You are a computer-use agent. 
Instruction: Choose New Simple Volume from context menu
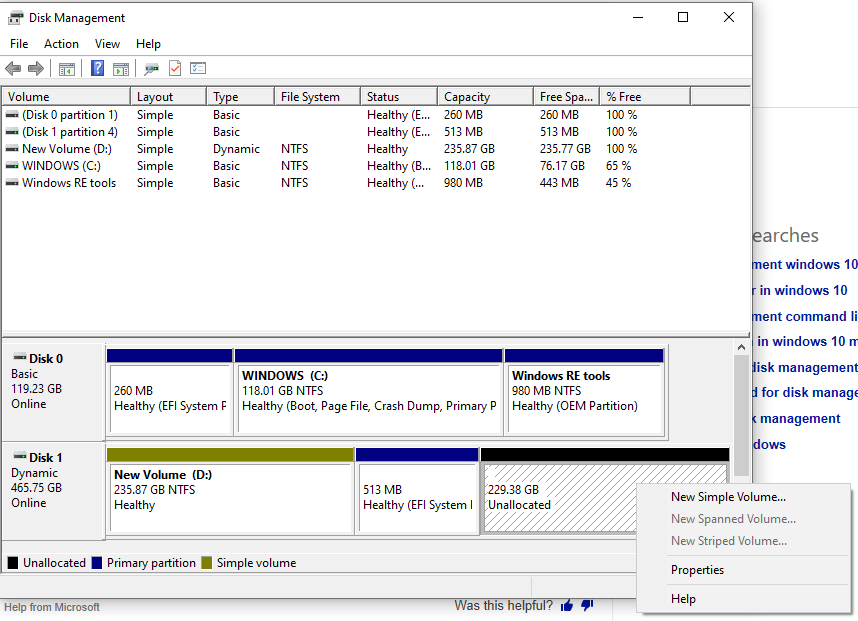pos(728,497)
